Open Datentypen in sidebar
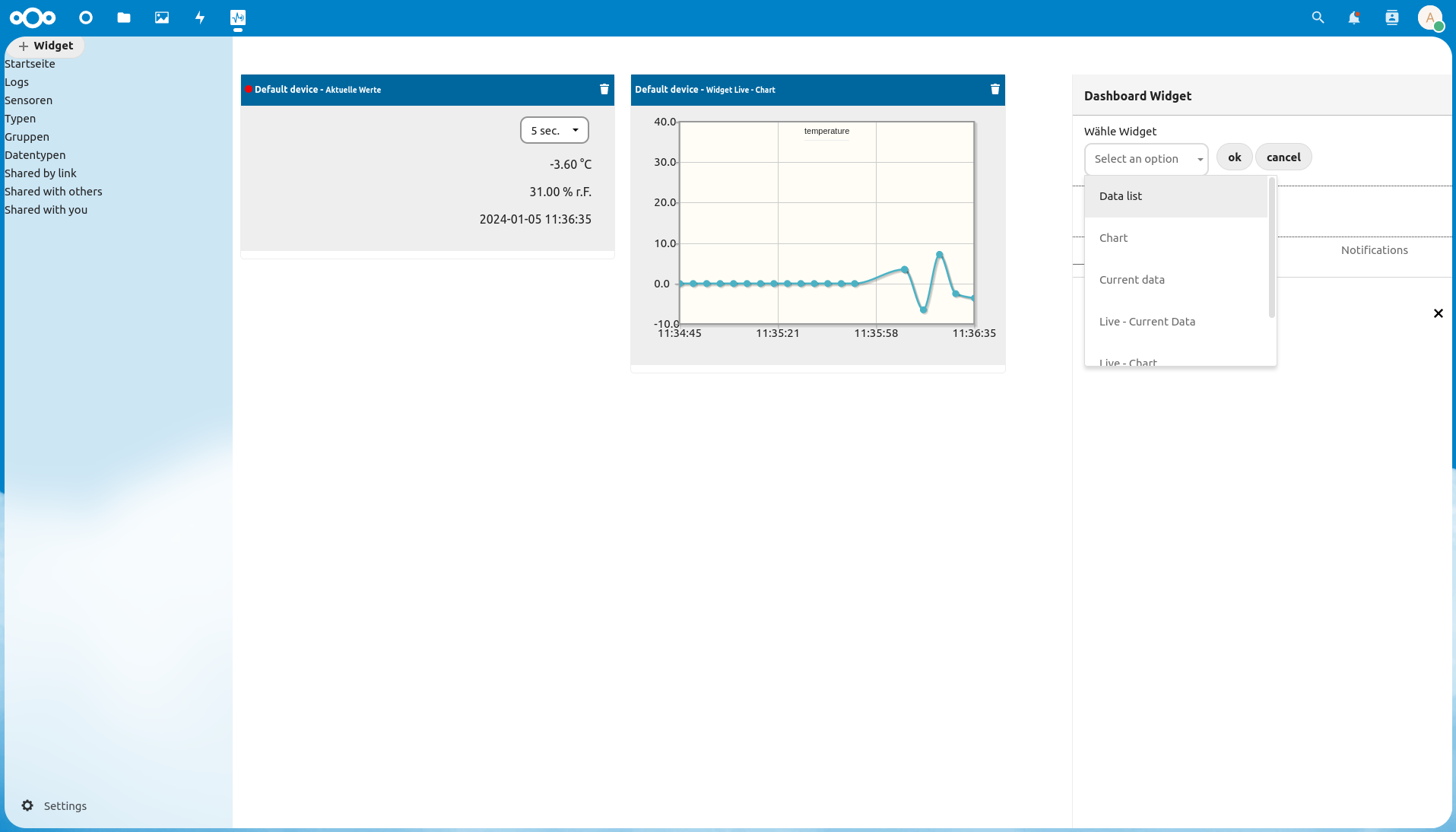 click(35, 155)
